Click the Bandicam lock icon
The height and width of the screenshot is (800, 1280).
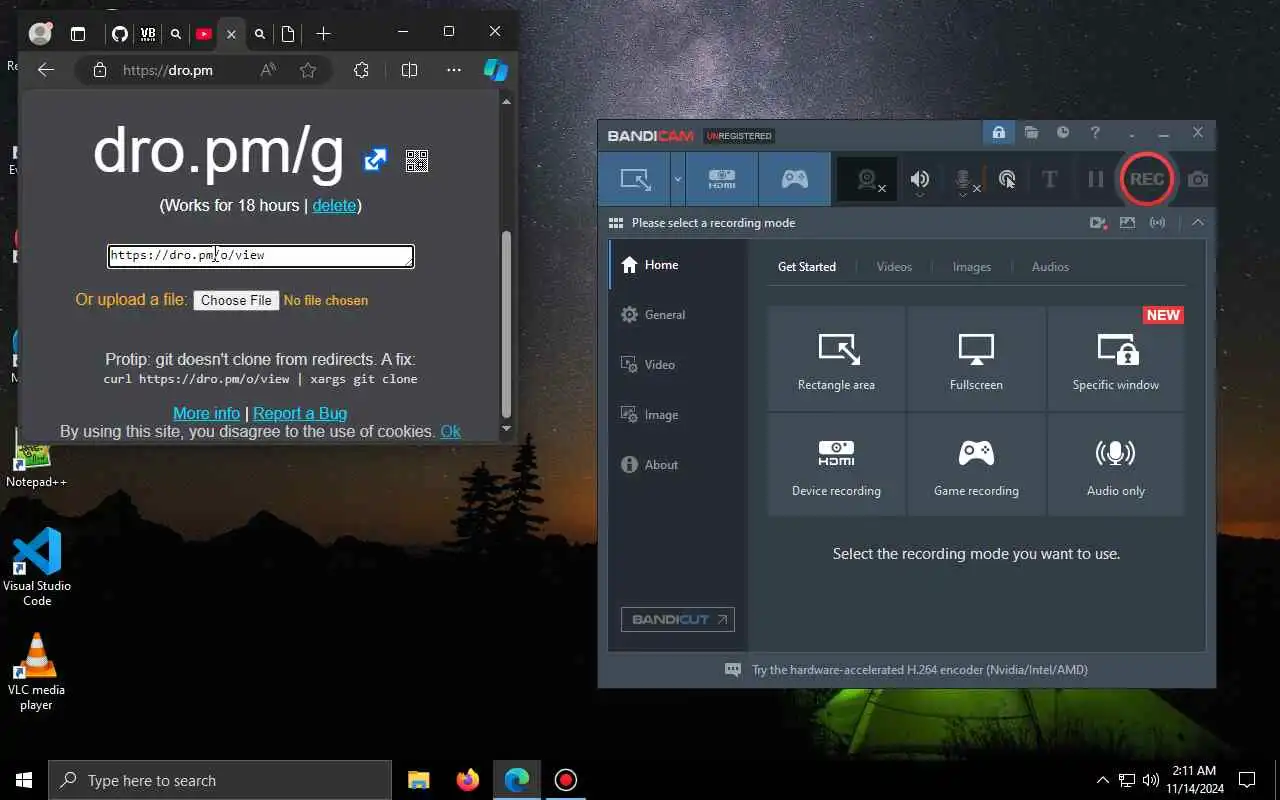click(998, 132)
